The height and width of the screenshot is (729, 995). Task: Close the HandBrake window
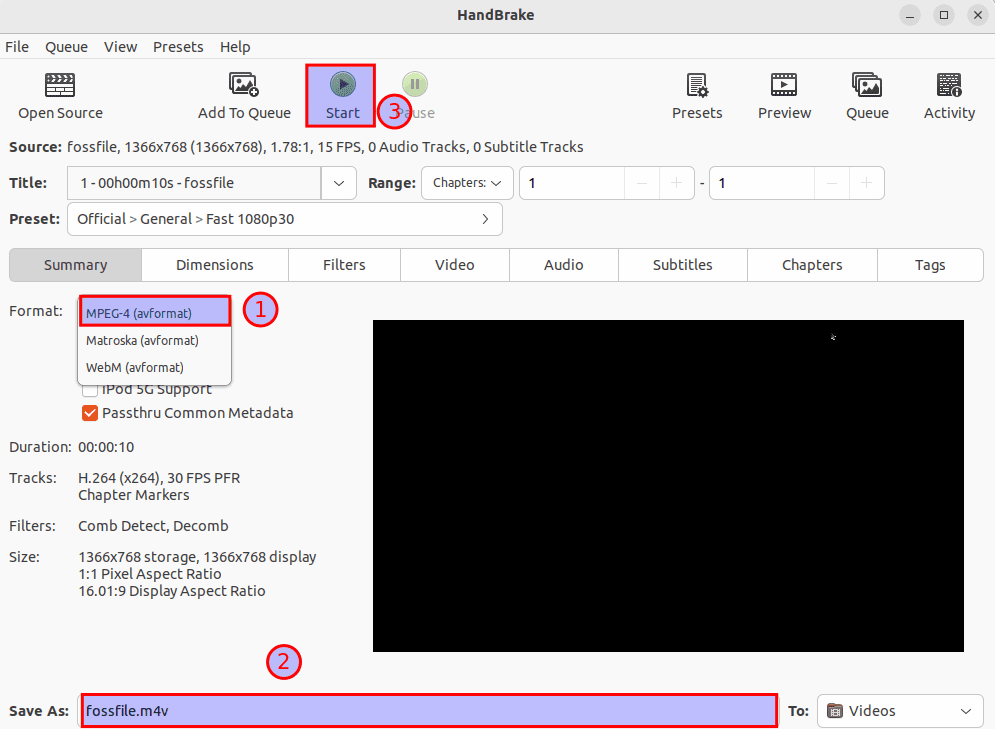coord(978,15)
